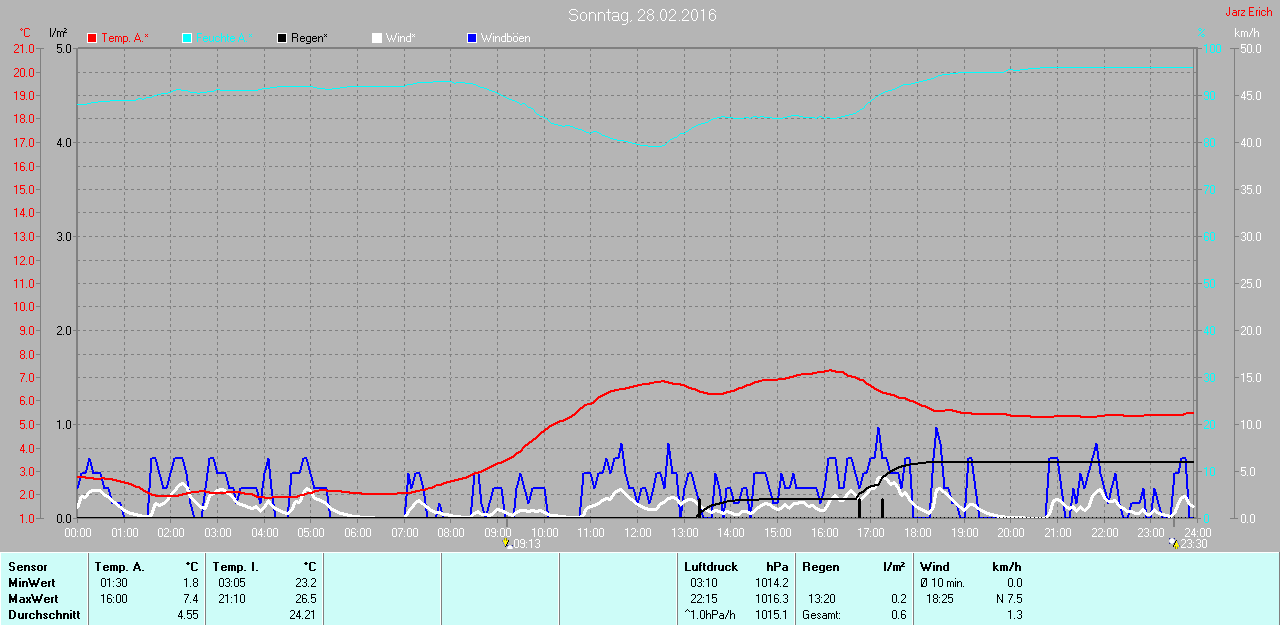Click the 'Temp. I.' table column header
The height and width of the screenshot is (625, 1280).
[235, 567]
